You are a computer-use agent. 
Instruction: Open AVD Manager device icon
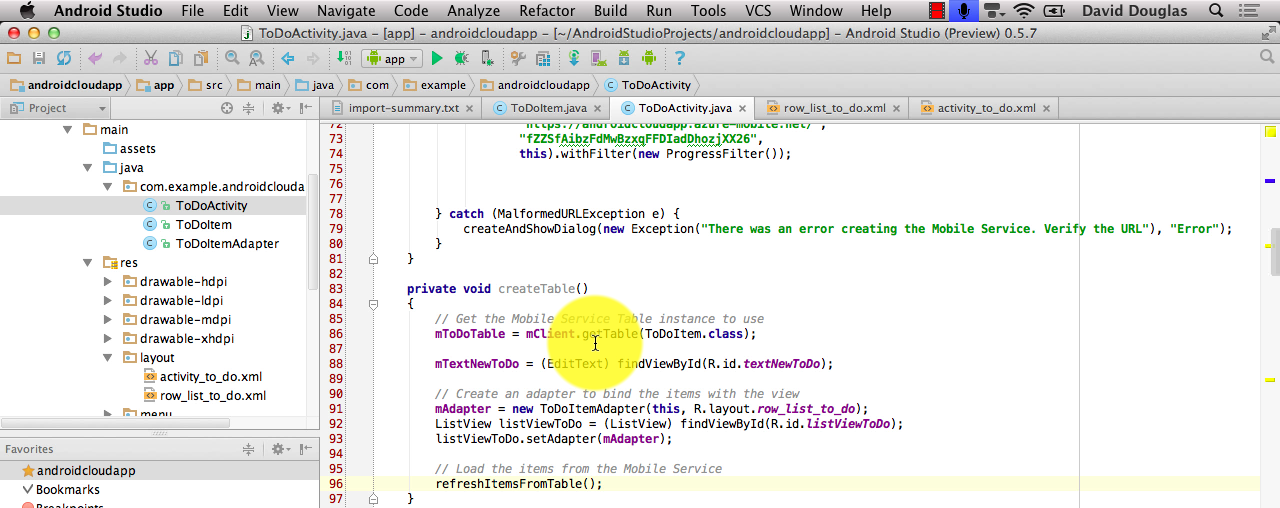point(599,59)
